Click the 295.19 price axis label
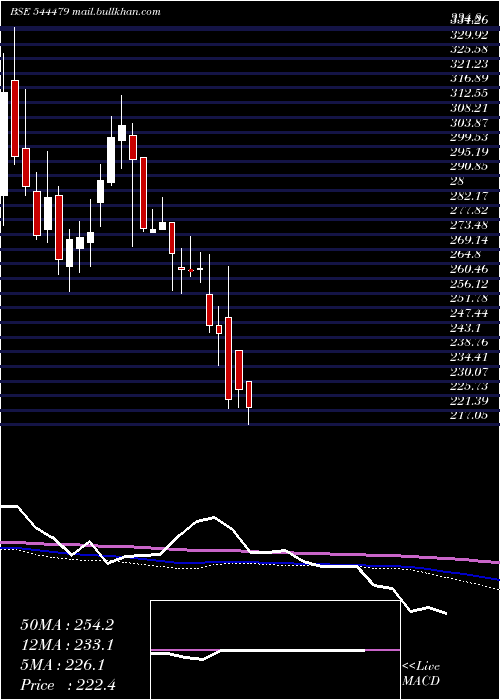This screenshot has height=700, width=500. coord(468,152)
